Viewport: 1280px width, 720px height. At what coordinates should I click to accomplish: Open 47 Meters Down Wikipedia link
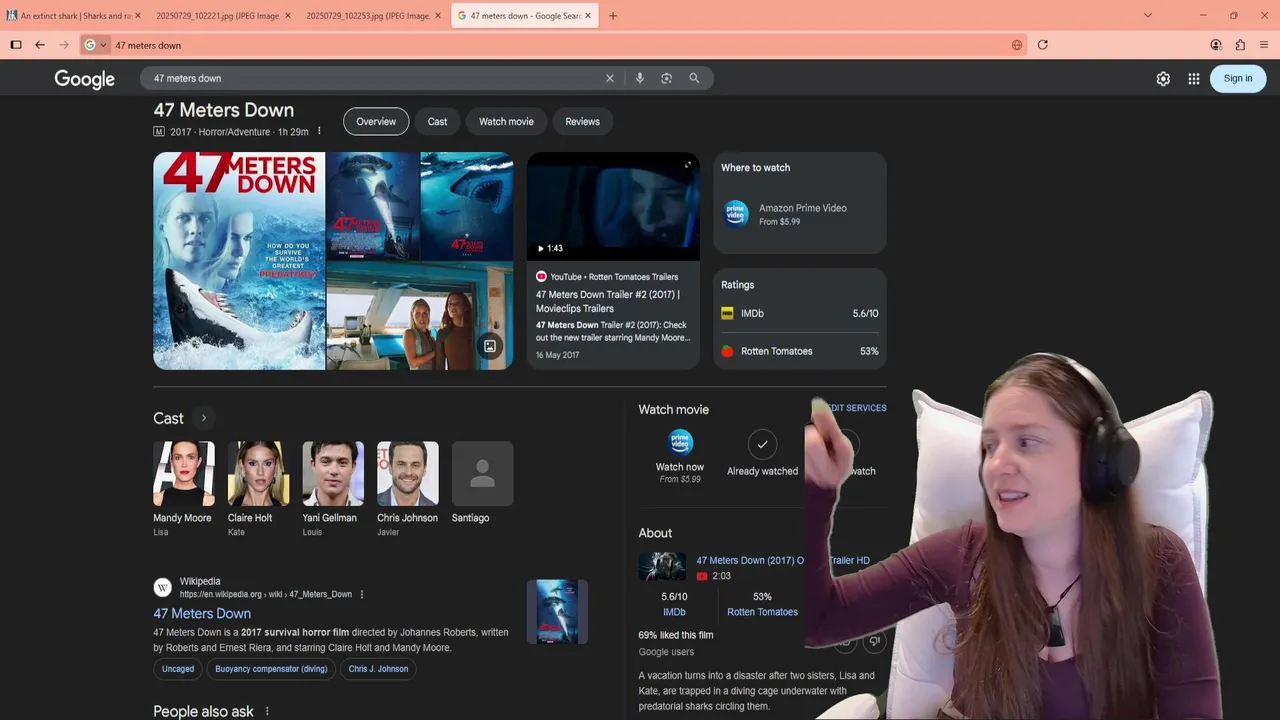click(x=202, y=613)
